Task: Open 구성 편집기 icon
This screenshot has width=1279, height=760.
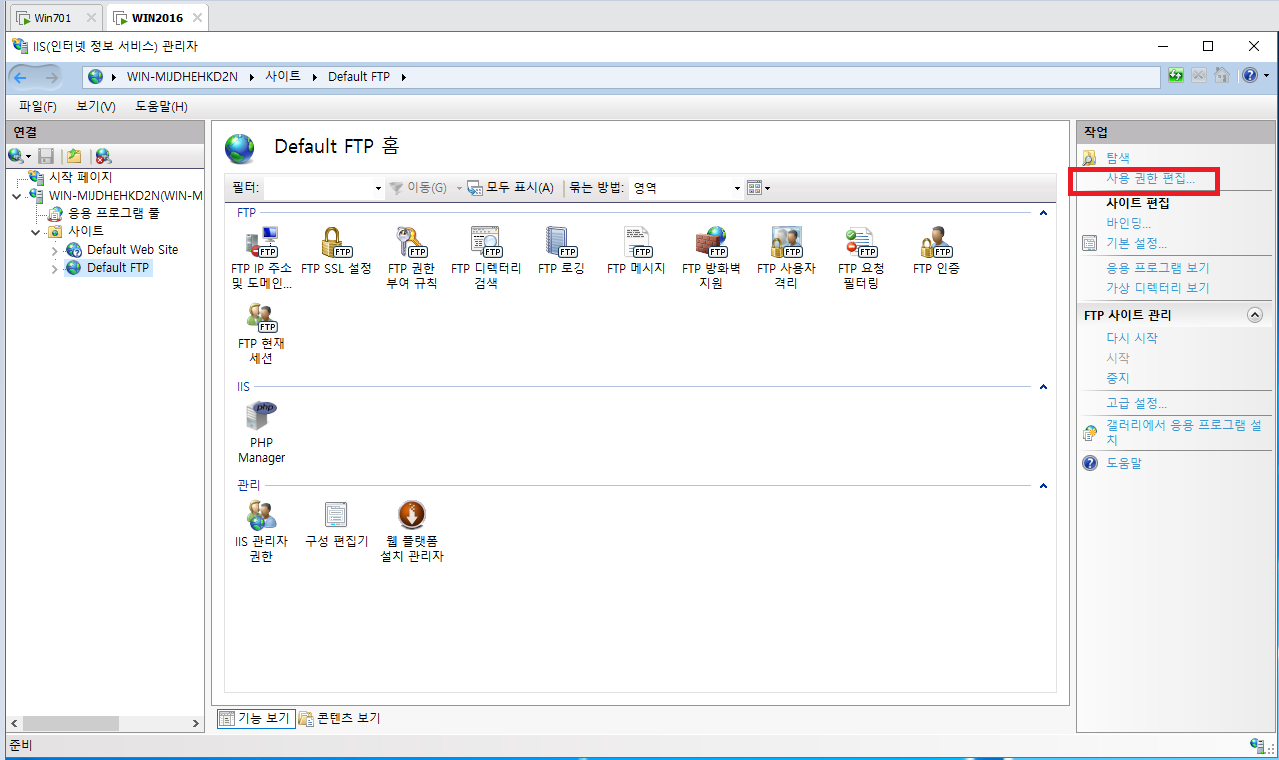Action: (336, 525)
